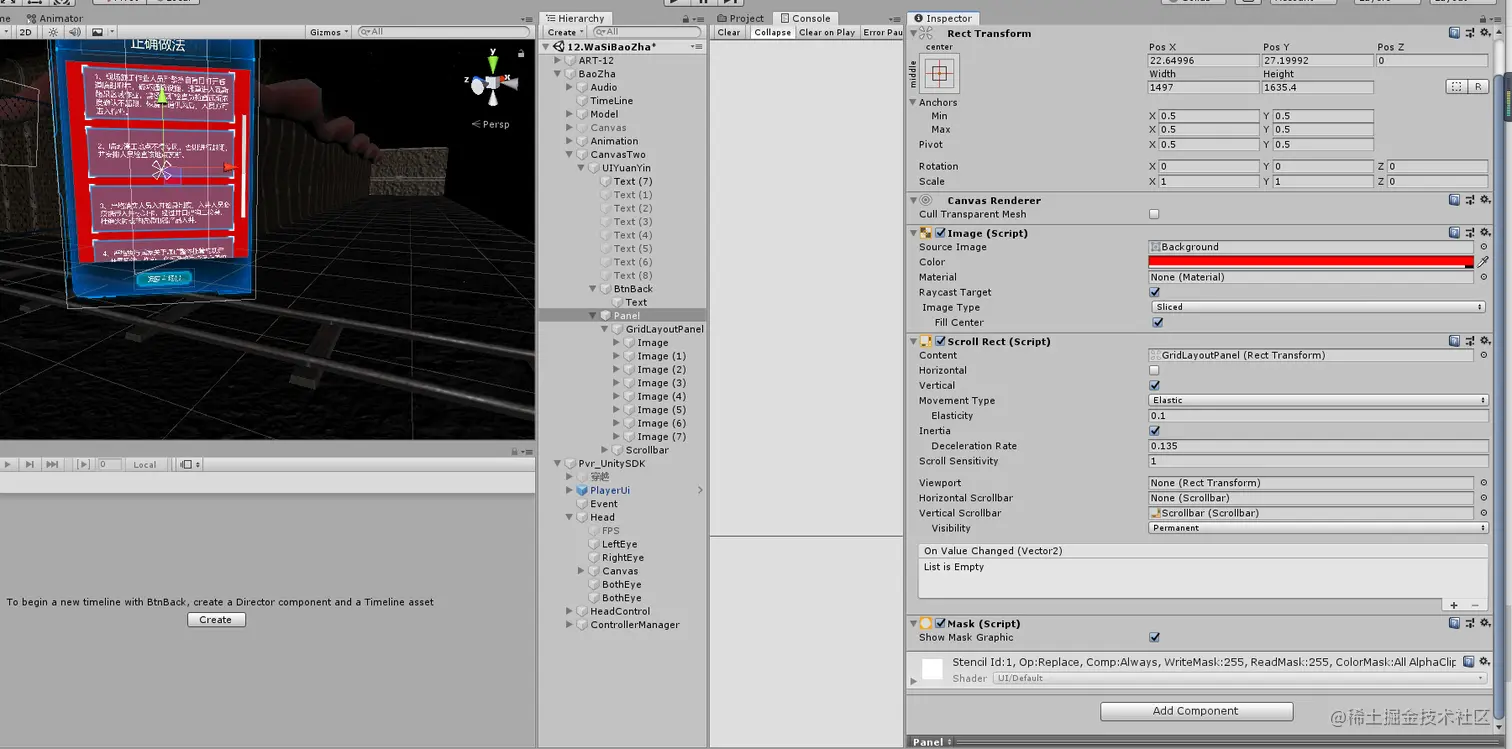1512x749 pixels.
Task: Open Shader UI/Default dropdown
Action: (x=1240, y=678)
